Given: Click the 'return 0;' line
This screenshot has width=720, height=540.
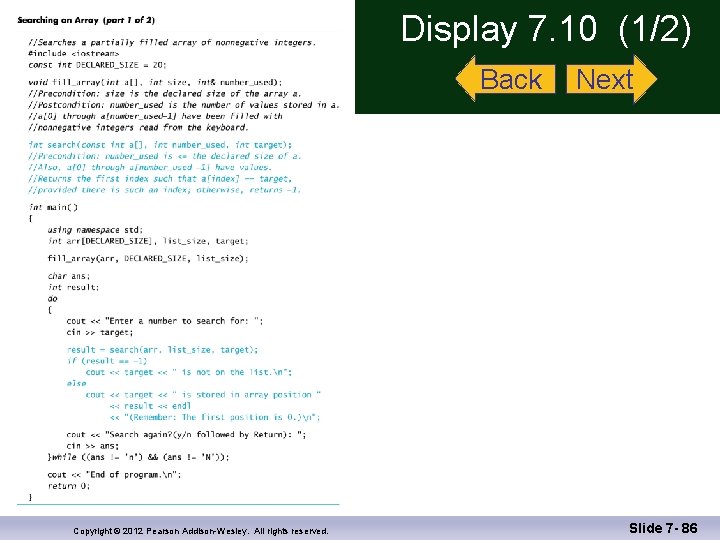Looking at the screenshot, I should point(69,486).
